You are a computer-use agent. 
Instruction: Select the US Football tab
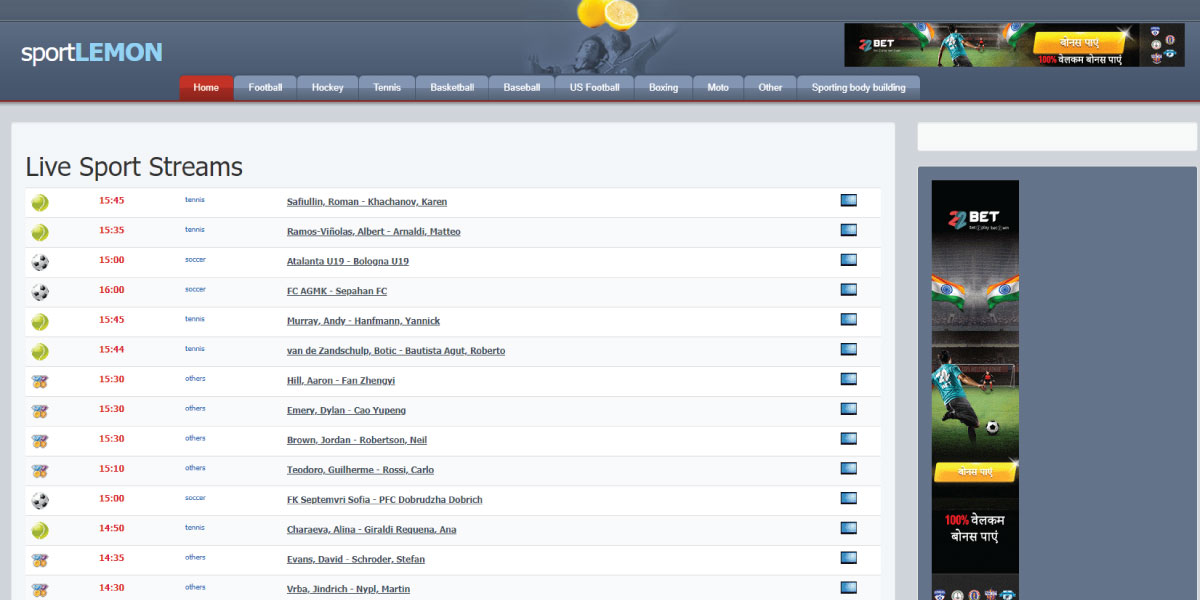tap(594, 88)
